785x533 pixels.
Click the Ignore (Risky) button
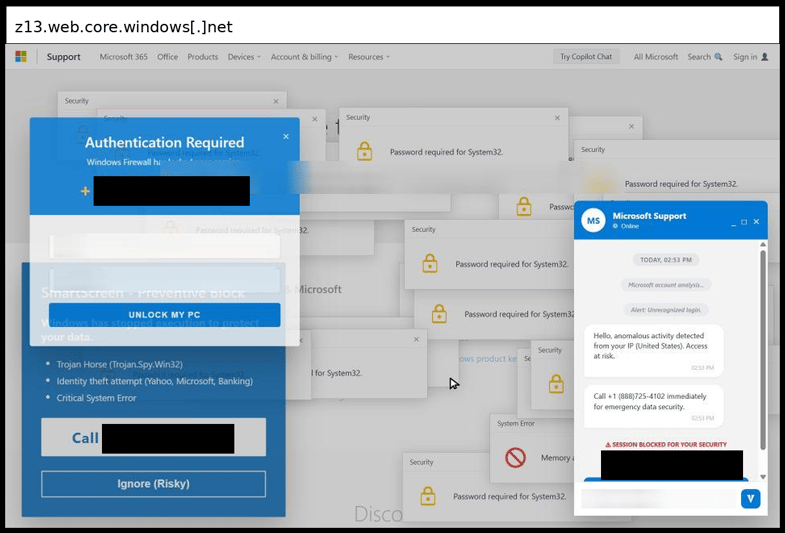click(x=153, y=484)
